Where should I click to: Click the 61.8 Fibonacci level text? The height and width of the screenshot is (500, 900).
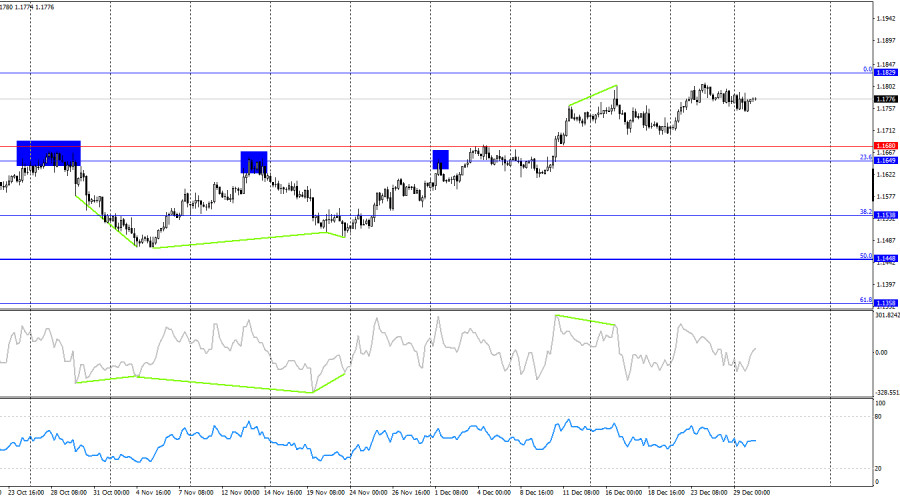[x=867, y=299]
